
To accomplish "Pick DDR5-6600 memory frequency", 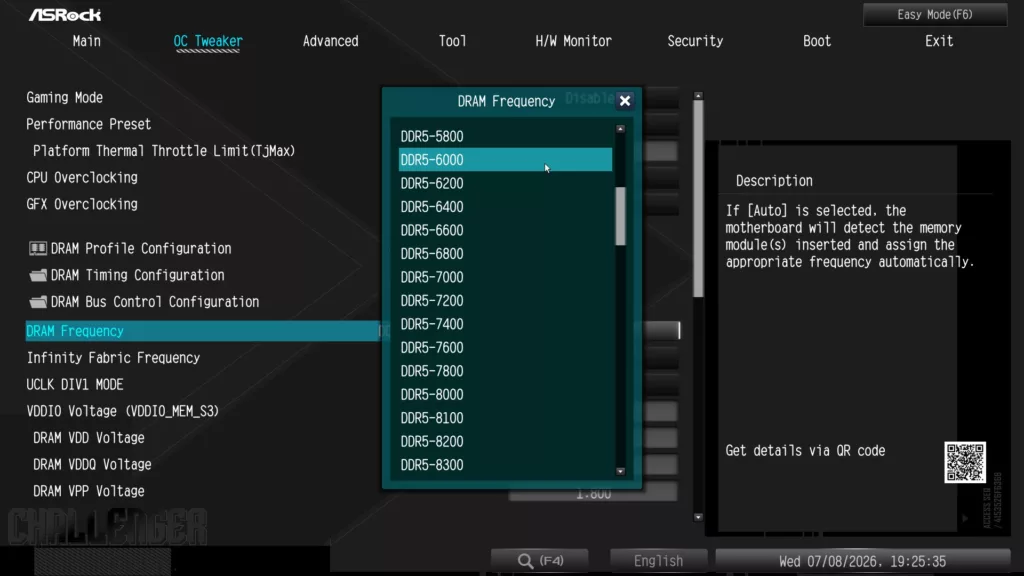I will point(505,230).
